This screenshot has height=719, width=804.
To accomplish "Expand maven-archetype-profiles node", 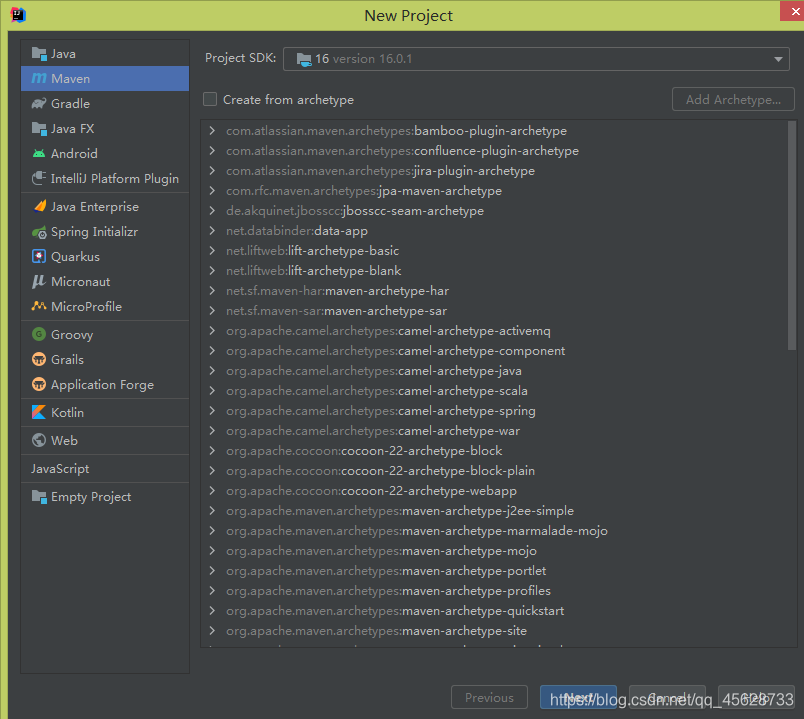I will point(212,591).
